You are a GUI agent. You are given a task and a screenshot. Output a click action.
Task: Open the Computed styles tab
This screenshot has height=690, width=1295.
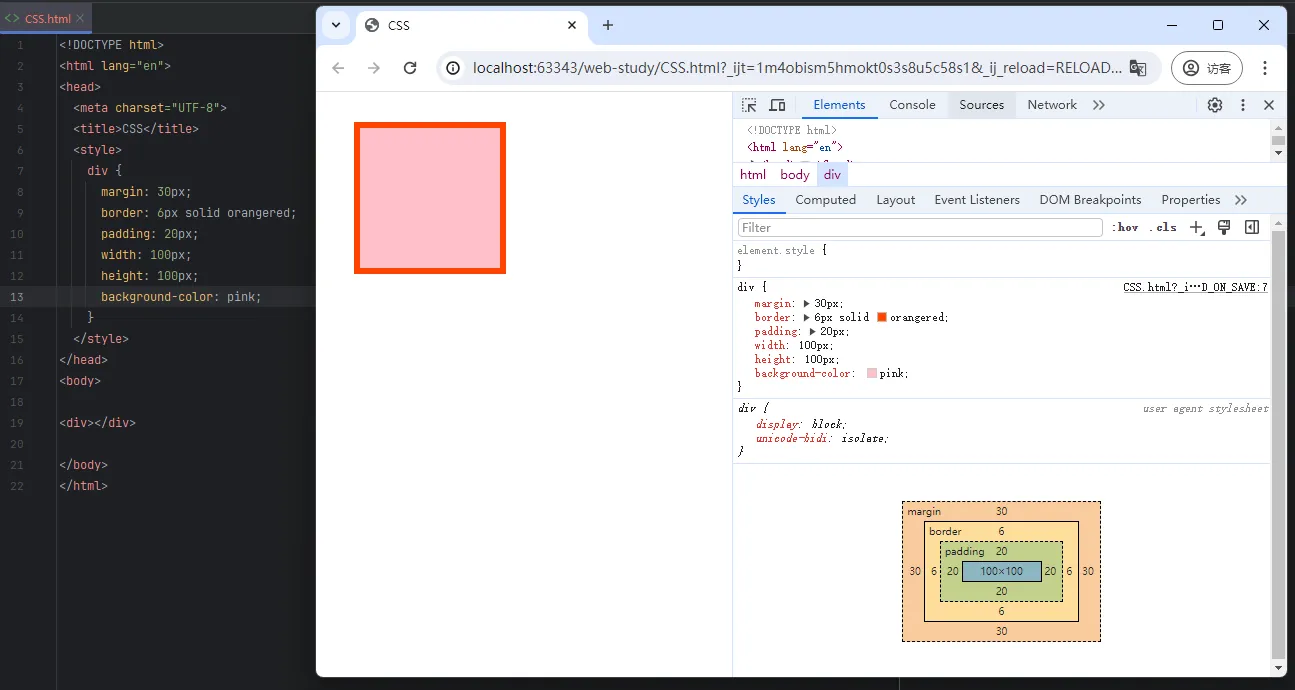[825, 200]
